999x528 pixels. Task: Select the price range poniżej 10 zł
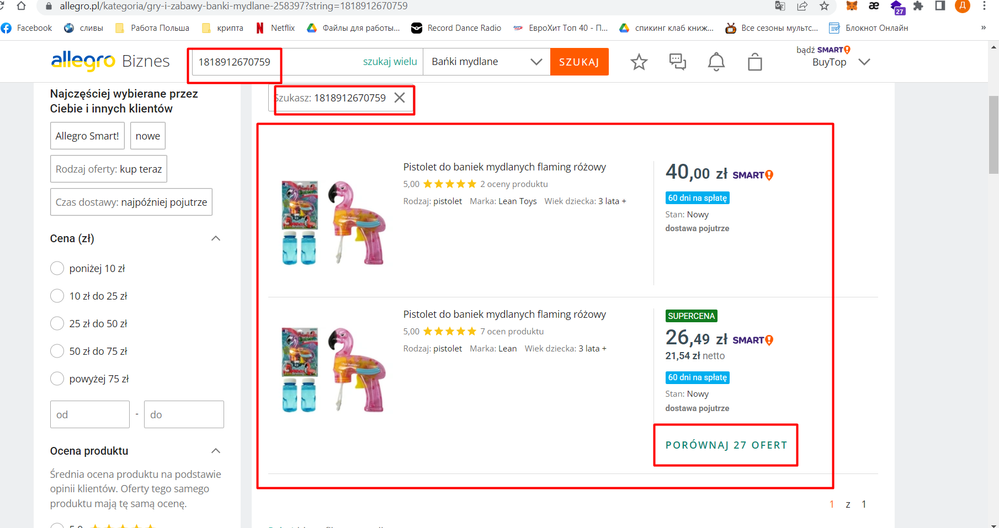pyautogui.click(x=57, y=268)
